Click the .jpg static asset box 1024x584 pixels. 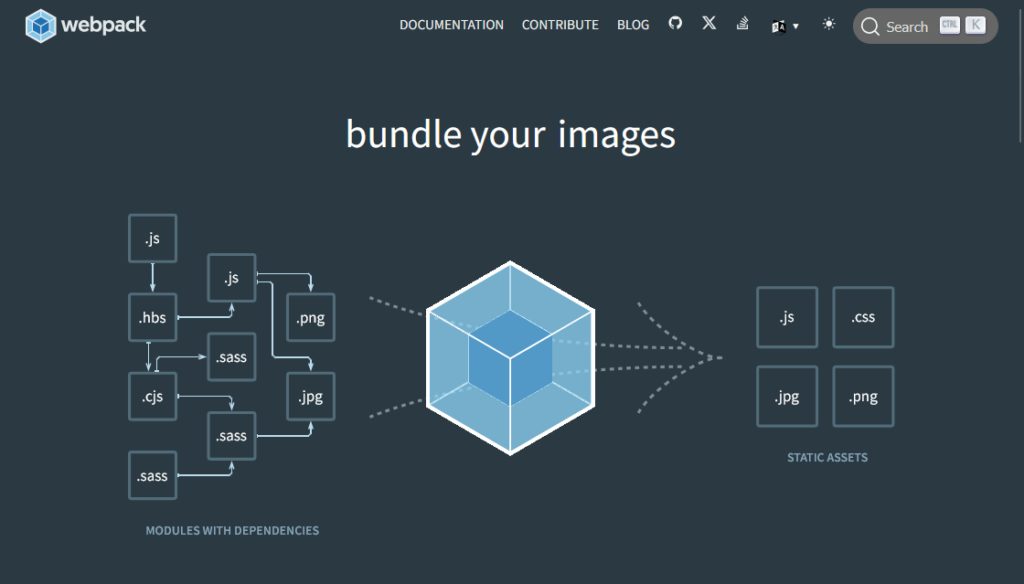click(787, 397)
